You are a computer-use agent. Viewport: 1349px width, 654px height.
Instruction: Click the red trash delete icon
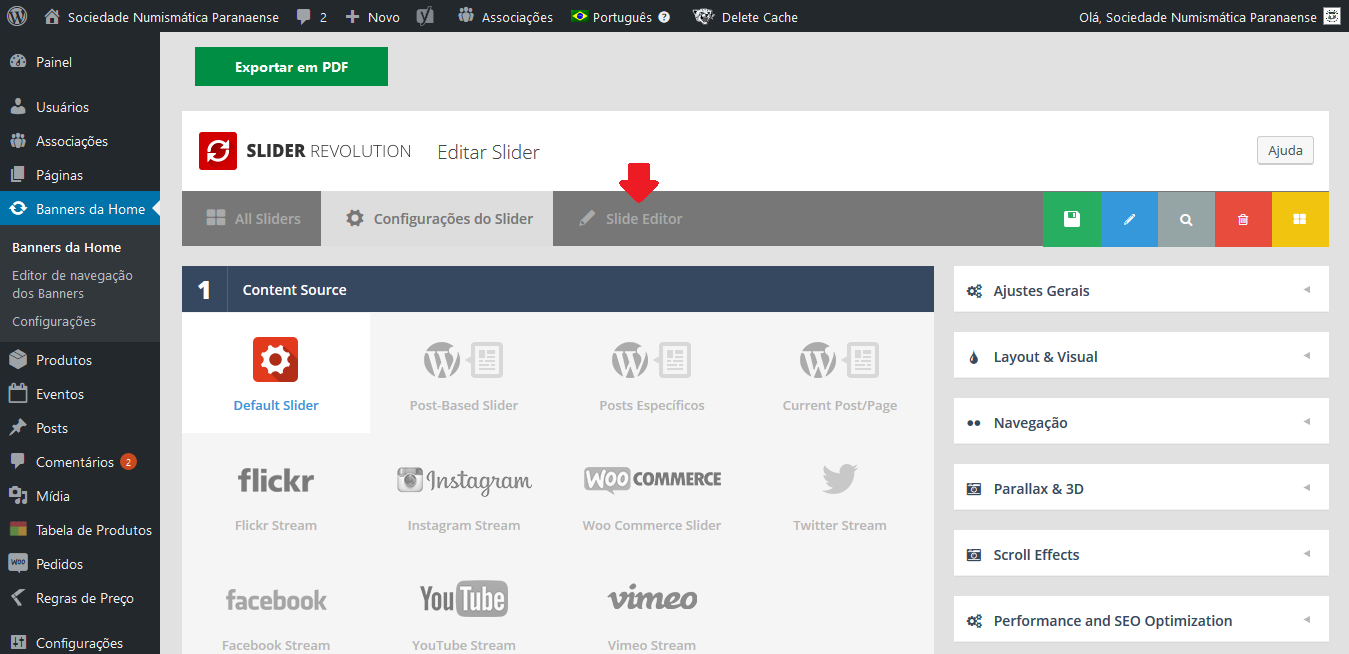point(1243,218)
